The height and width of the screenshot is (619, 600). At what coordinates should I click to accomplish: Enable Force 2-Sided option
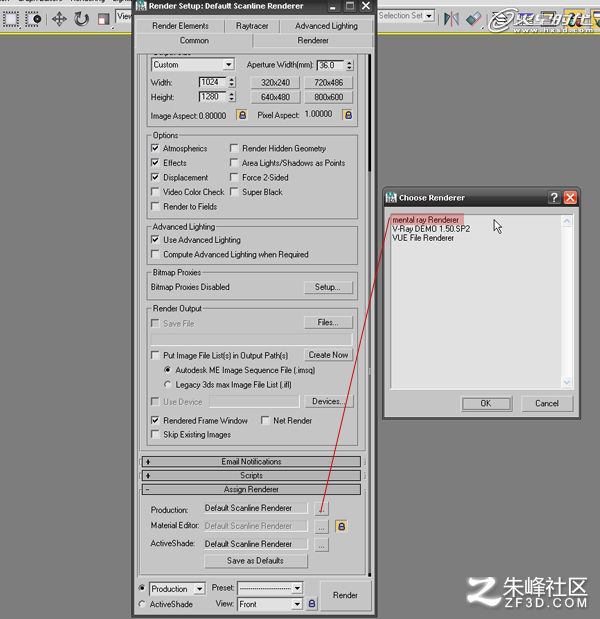coord(234,177)
